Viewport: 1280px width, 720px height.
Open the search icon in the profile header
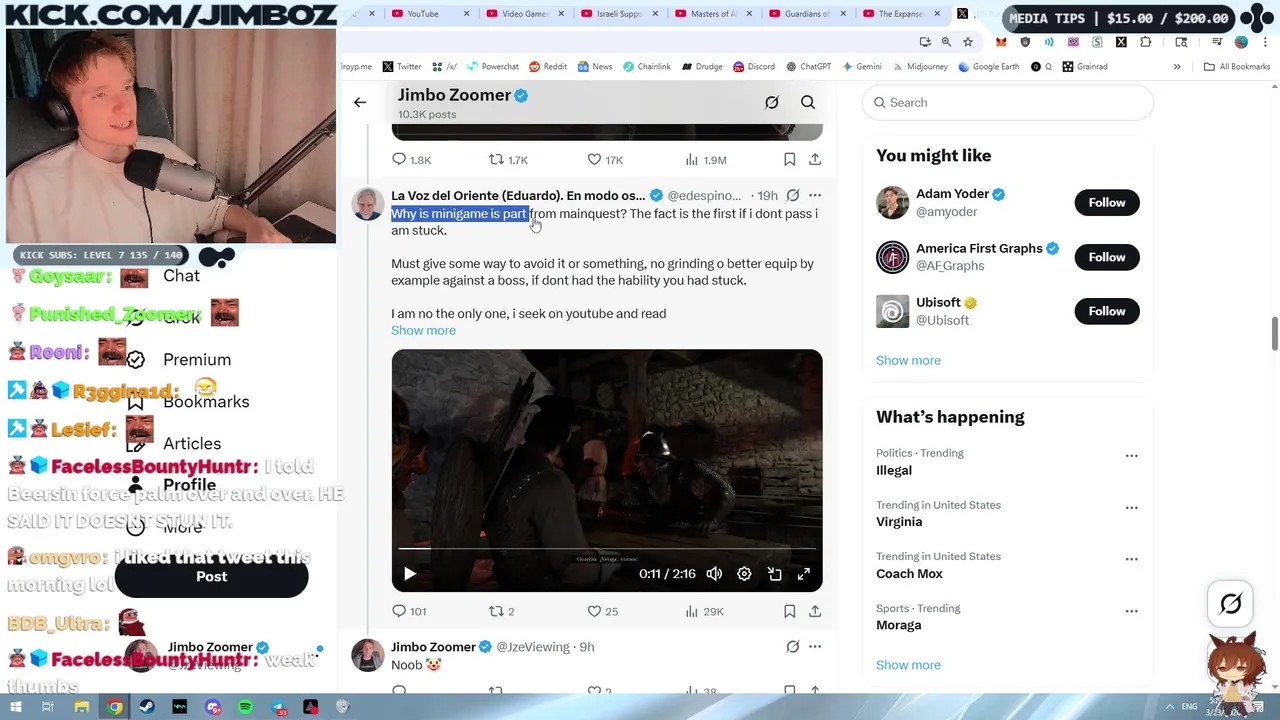tap(808, 102)
